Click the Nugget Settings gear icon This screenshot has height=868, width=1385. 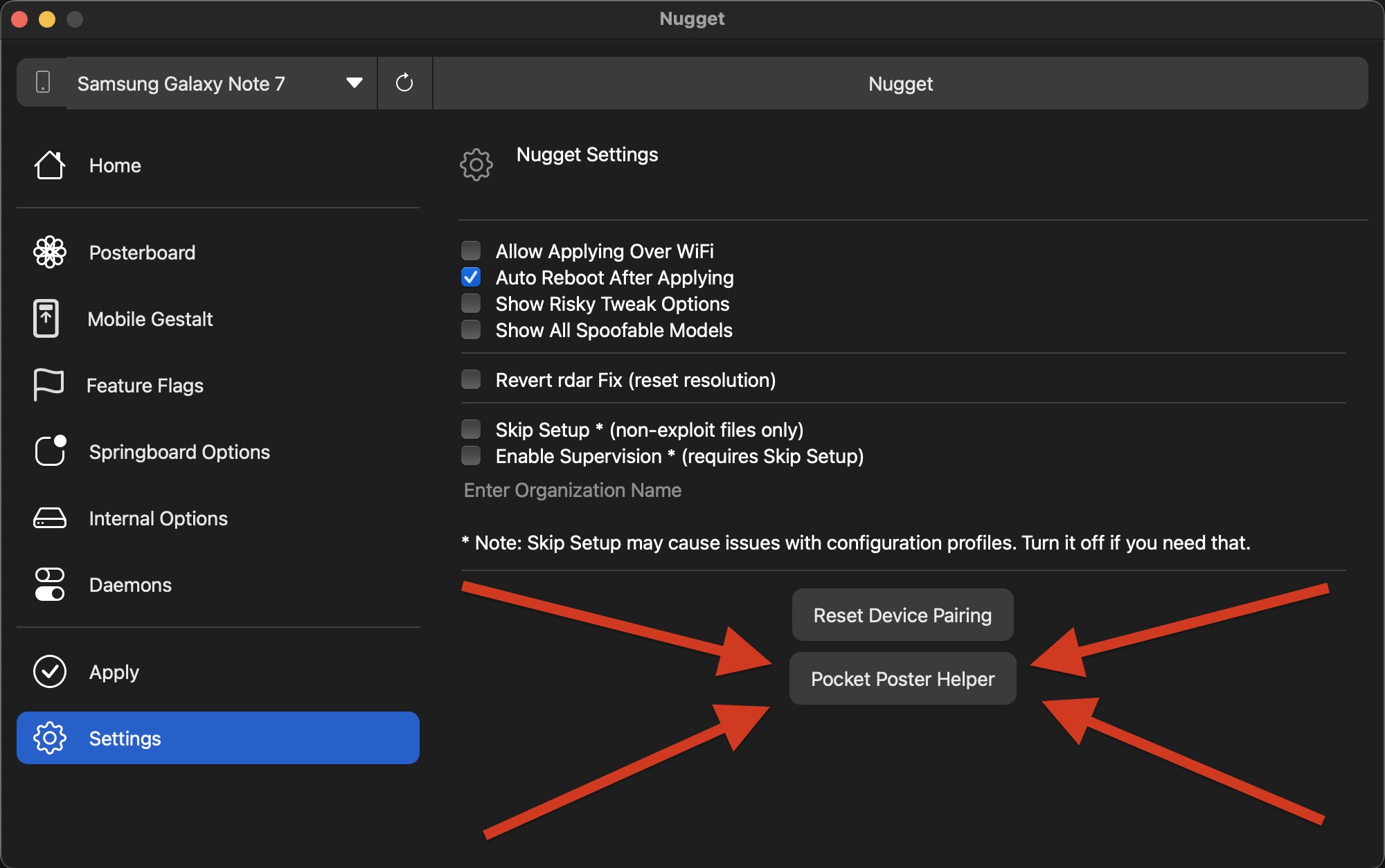476,165
